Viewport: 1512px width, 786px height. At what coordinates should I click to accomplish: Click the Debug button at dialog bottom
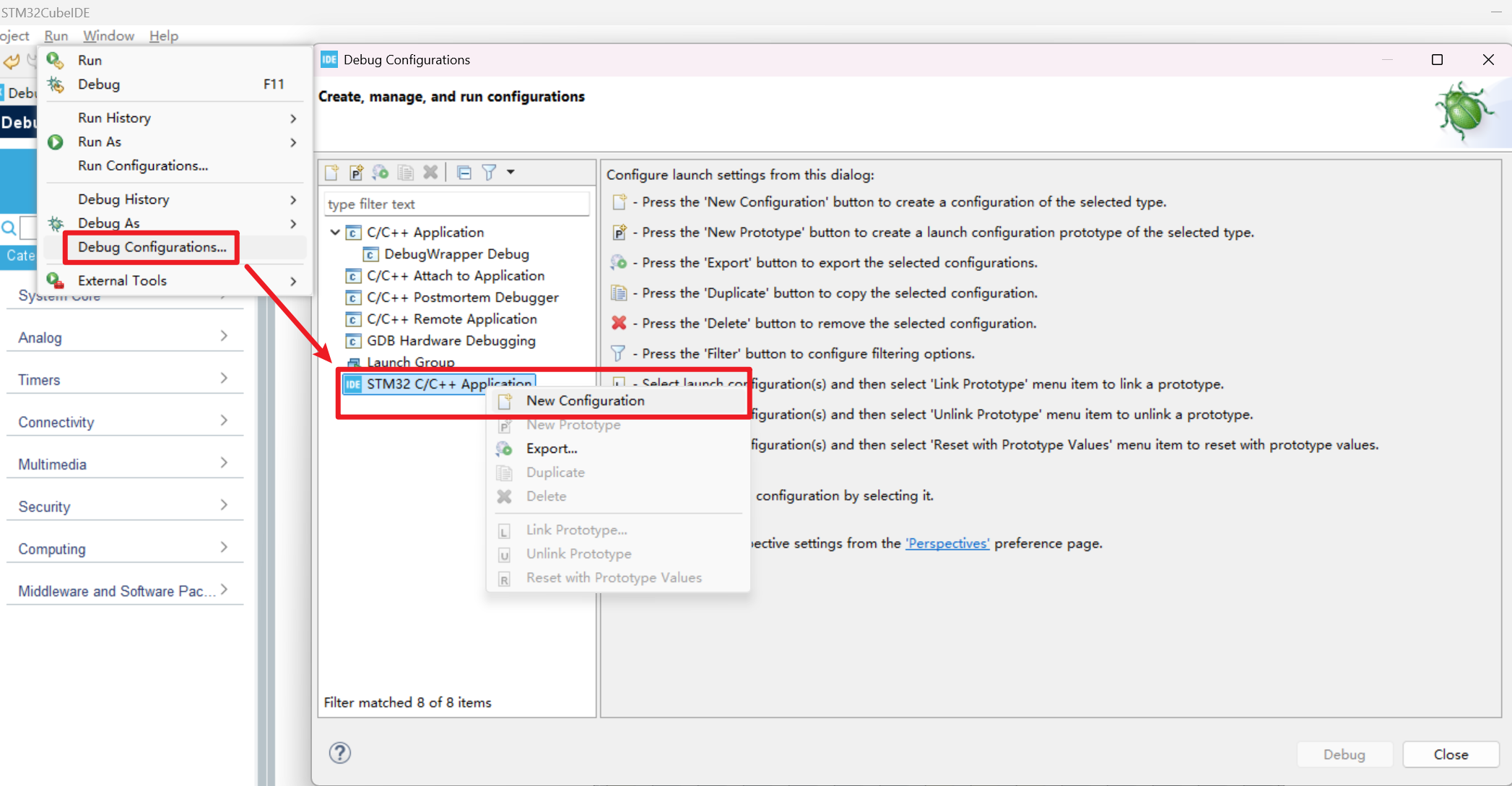coord(1344,754)
